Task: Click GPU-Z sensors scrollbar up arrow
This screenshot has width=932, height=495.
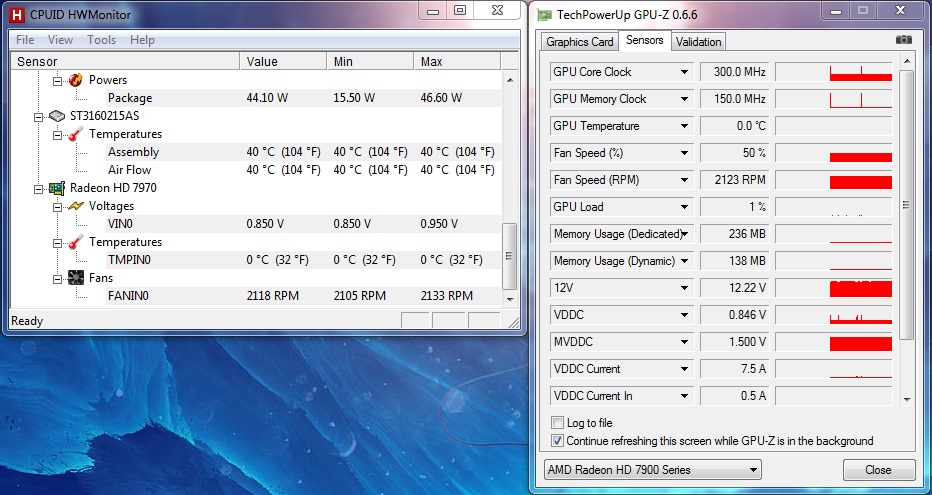Action: point(906,61)
